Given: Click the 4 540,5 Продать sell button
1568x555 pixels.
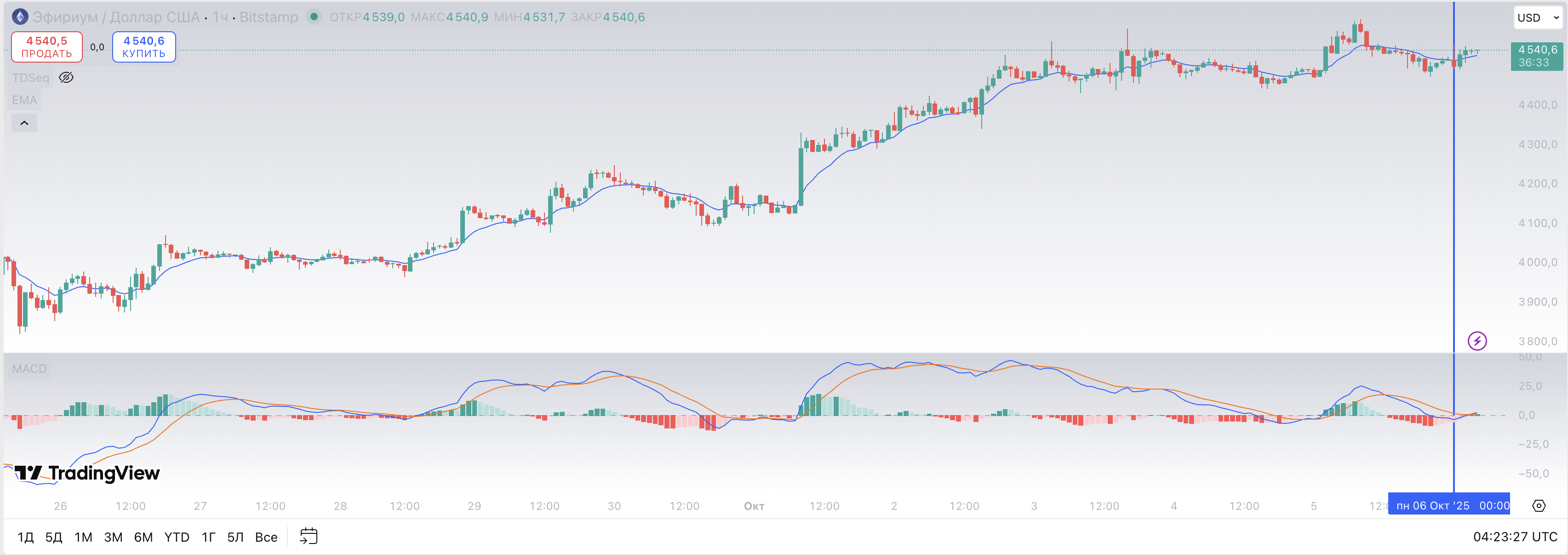Looking at the screenshot, I should point(47,47).
